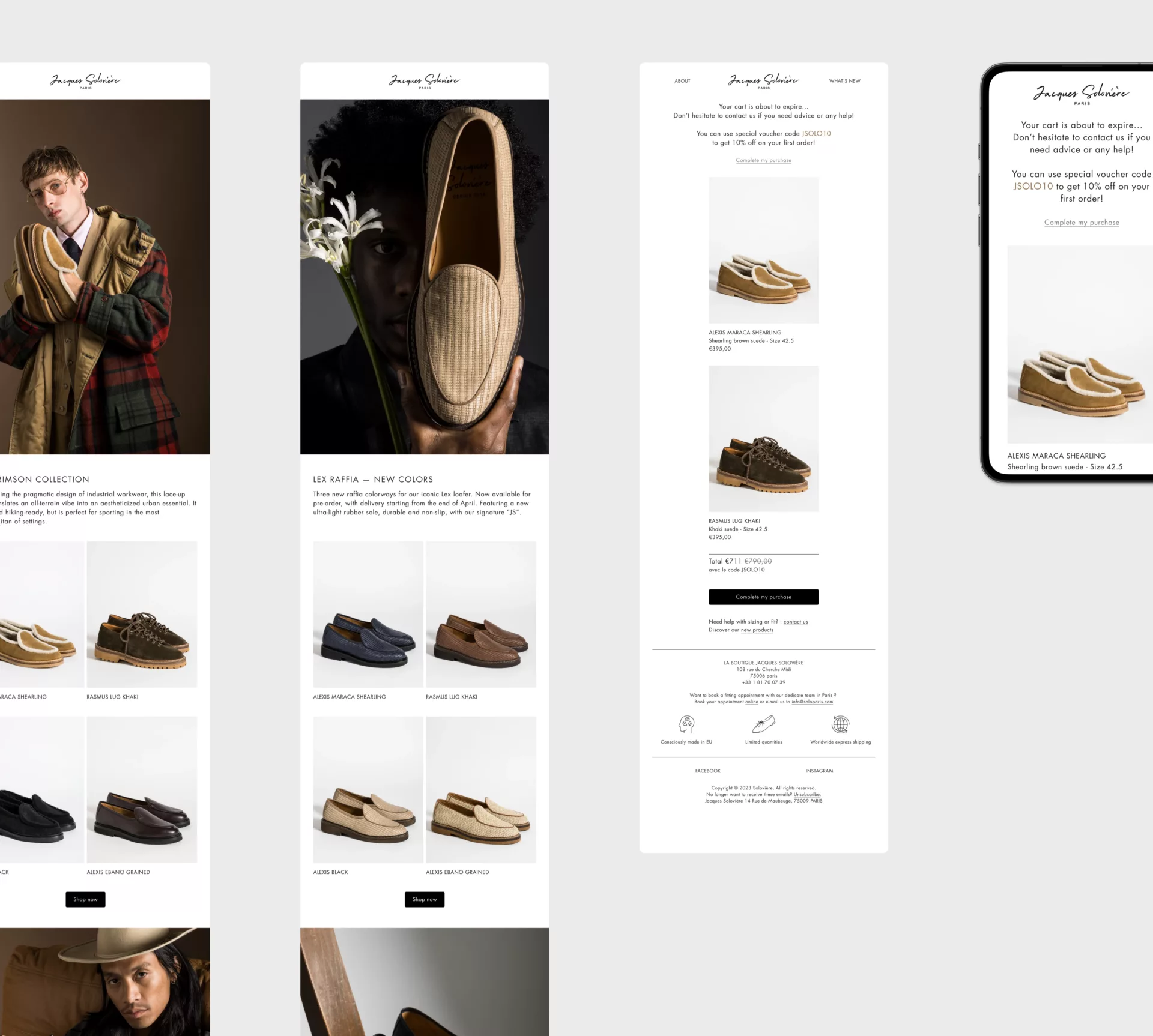Click the struck-through €790,00 price
Image resolution: width=1153 pixels, height=1036 pixels.
tap(758, 561)
